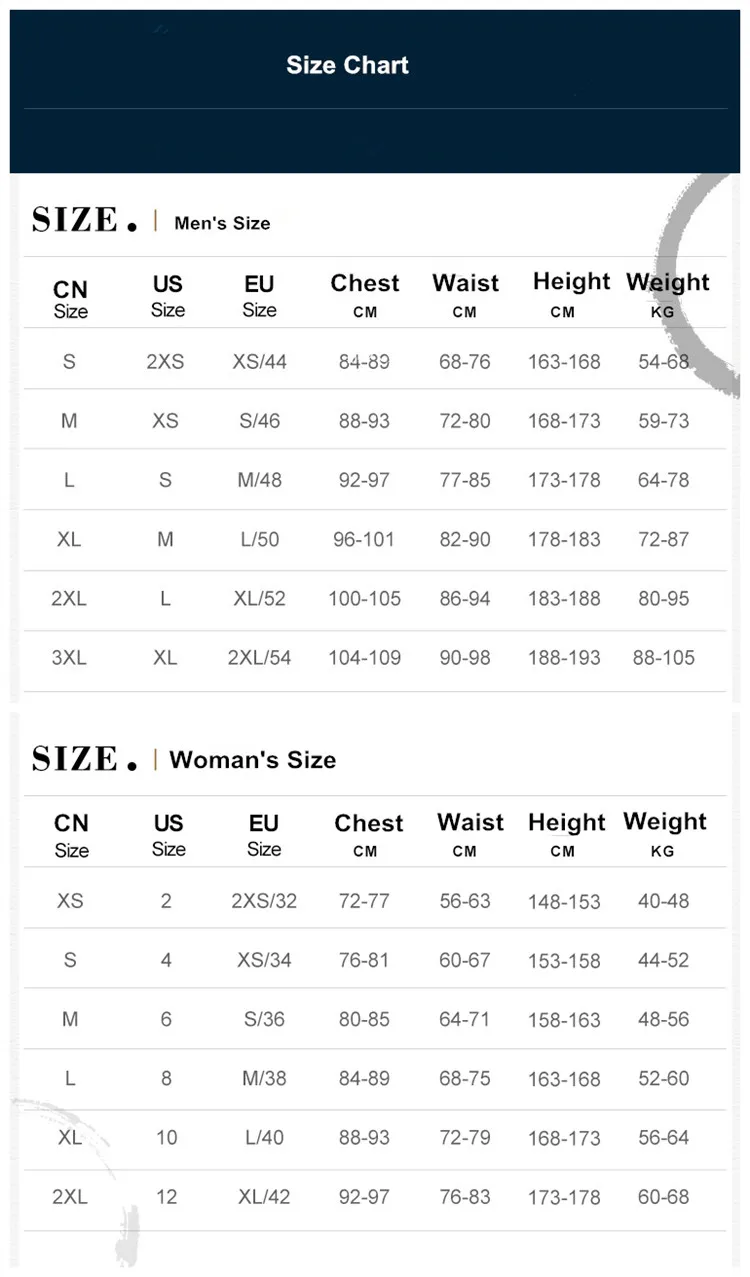The image size is (750, 1277).
Task: Click the Woman's Size heading
Action: coord(252,760)
